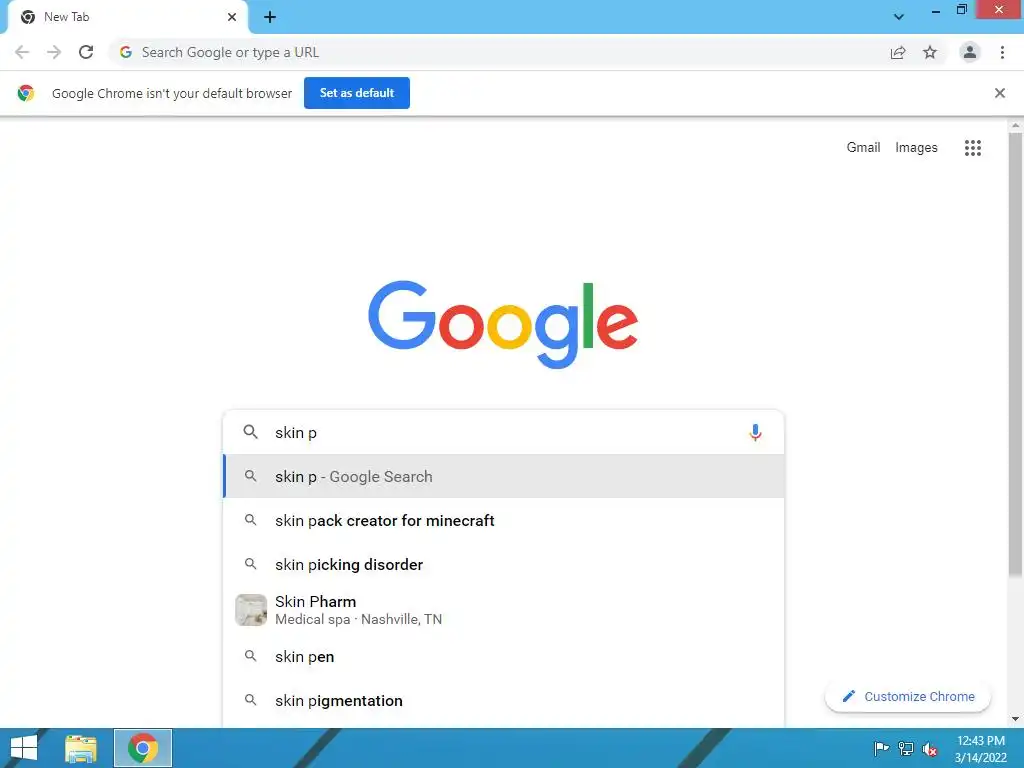Choose 'skin pack creator for minecraft' suggestion
1024x768 pixels.
(x=503, y=520)
